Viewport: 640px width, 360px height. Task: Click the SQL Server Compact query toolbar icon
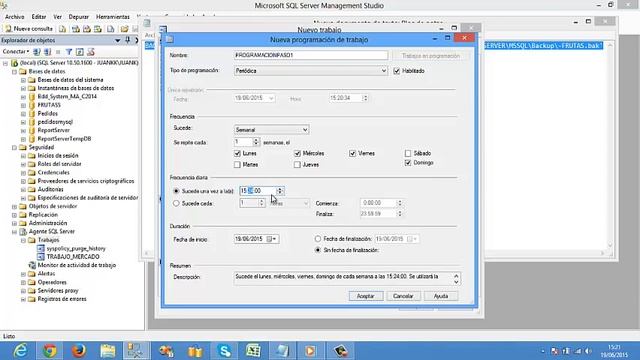point(111,29)
